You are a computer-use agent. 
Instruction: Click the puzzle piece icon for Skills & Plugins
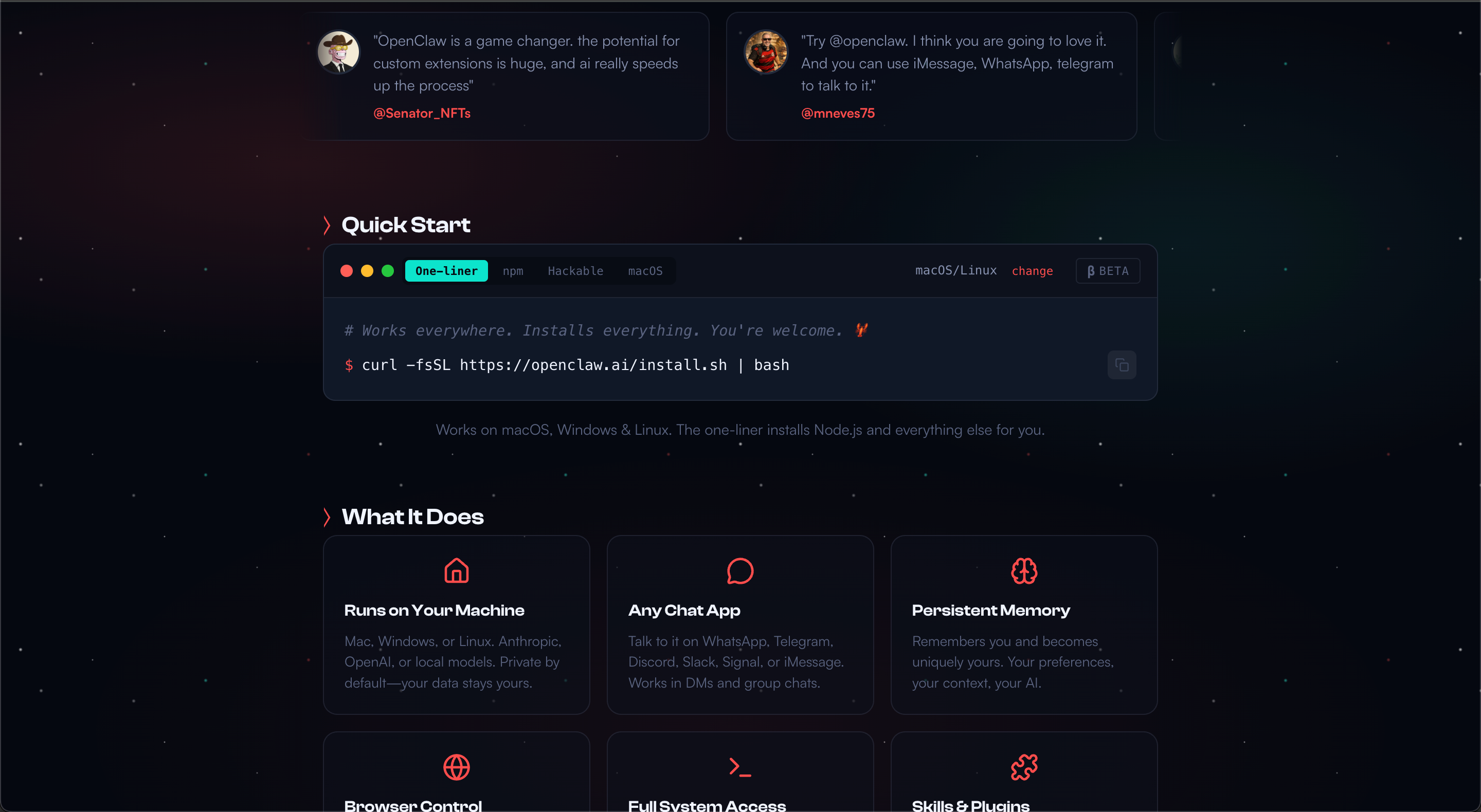click(x=1024, y=767)
